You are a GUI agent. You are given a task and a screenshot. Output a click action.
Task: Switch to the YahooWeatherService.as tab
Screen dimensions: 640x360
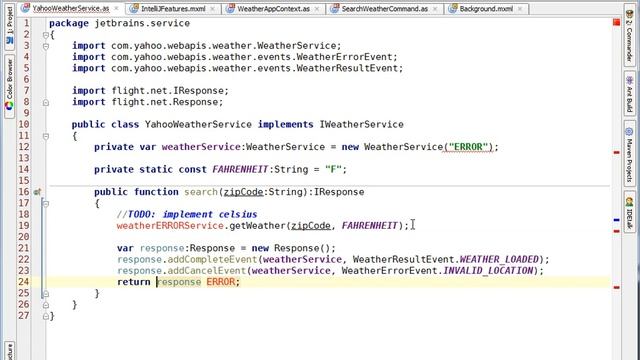tap(71, 8)
